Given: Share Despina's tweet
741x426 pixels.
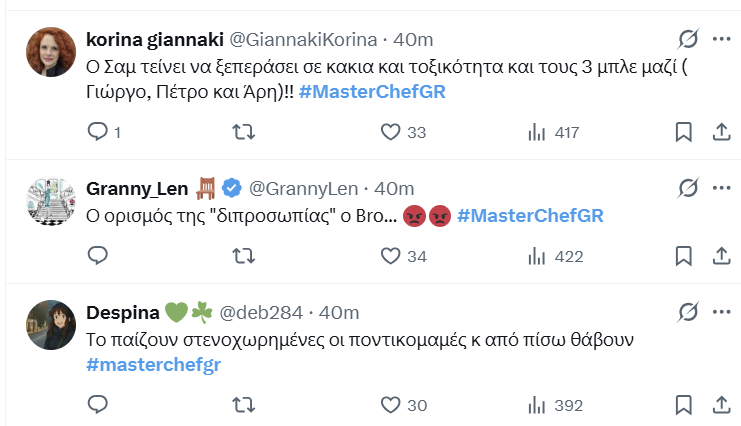Looking at the screenshot, I should pos(720,404).
